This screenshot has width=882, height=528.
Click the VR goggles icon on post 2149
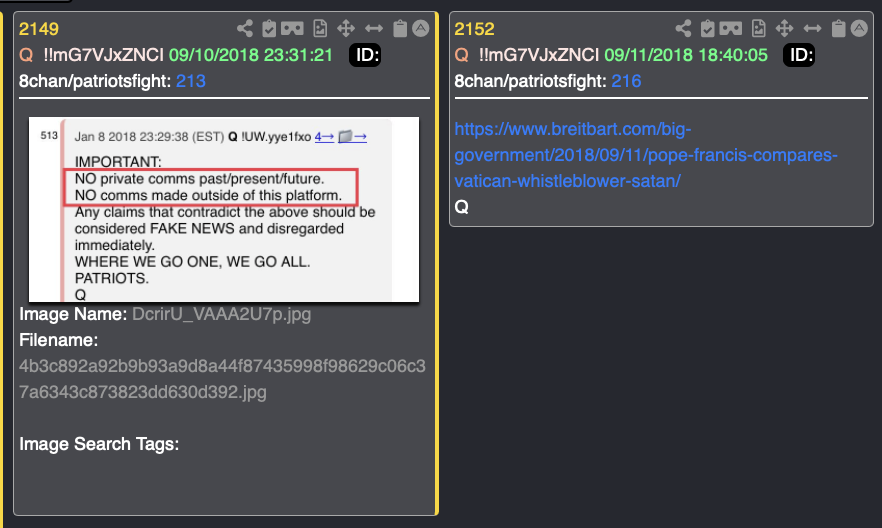point(292,28)
